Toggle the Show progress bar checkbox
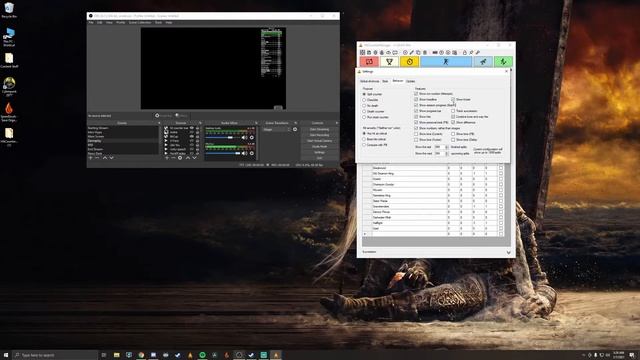Image resolution: width=640 pixels, height=360 pixels. pos(416,111)
